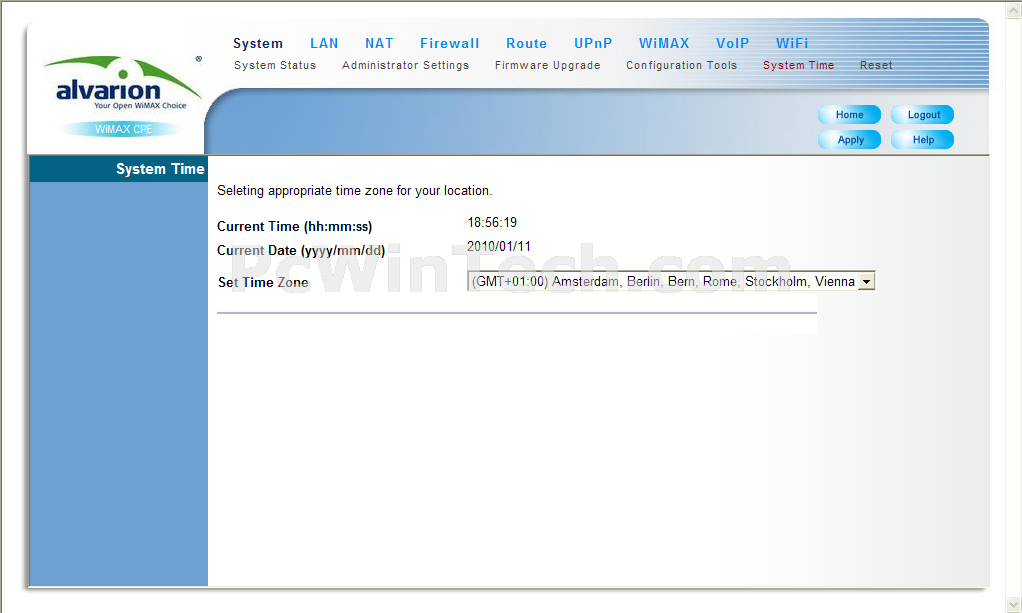The image size is (1022, 613).
Task: Go to System Status submenu
Action: tap(275, 65)
